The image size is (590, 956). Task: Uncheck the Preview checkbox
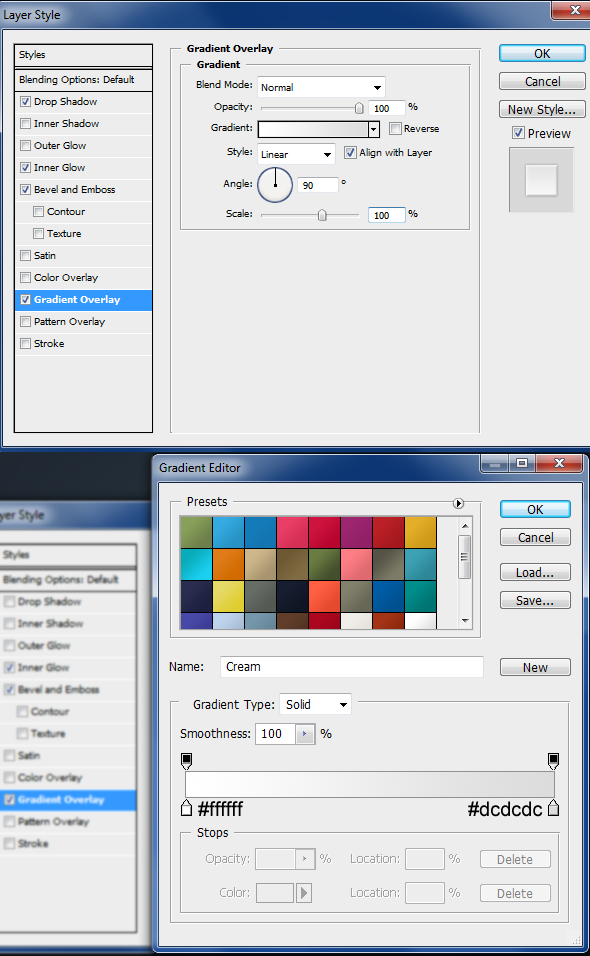[518, 133]
